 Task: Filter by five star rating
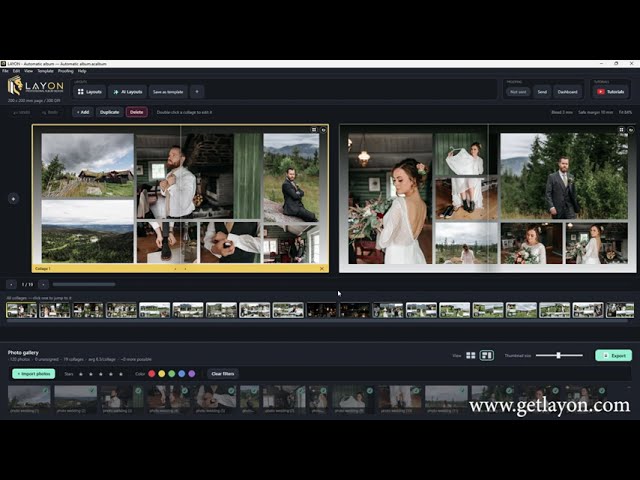tap(120, 374)
